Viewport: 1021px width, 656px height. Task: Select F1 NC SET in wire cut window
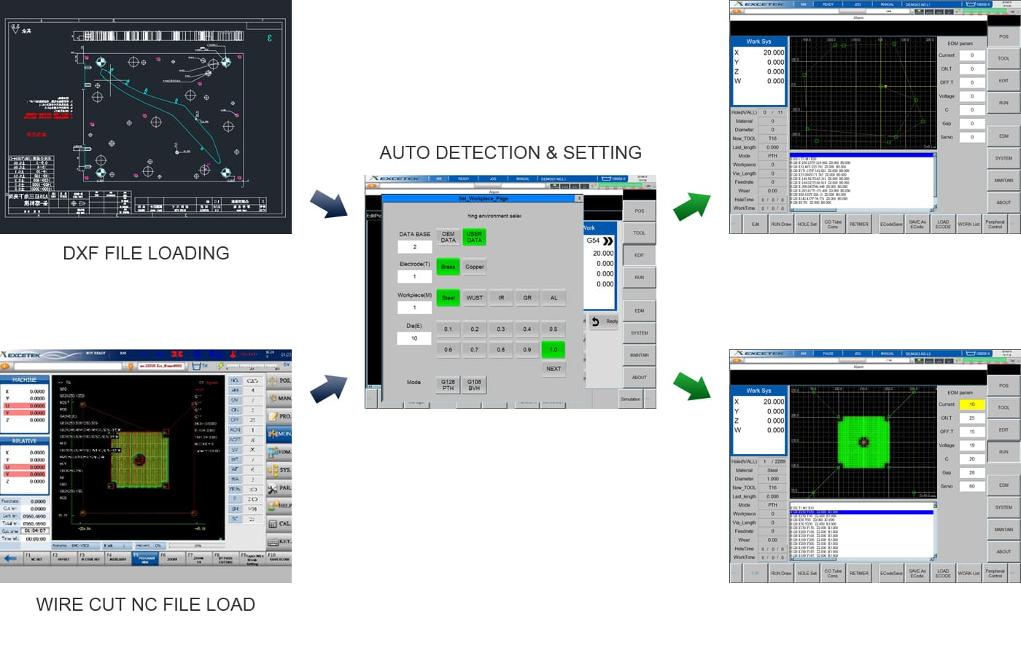[x=36, y=558]
